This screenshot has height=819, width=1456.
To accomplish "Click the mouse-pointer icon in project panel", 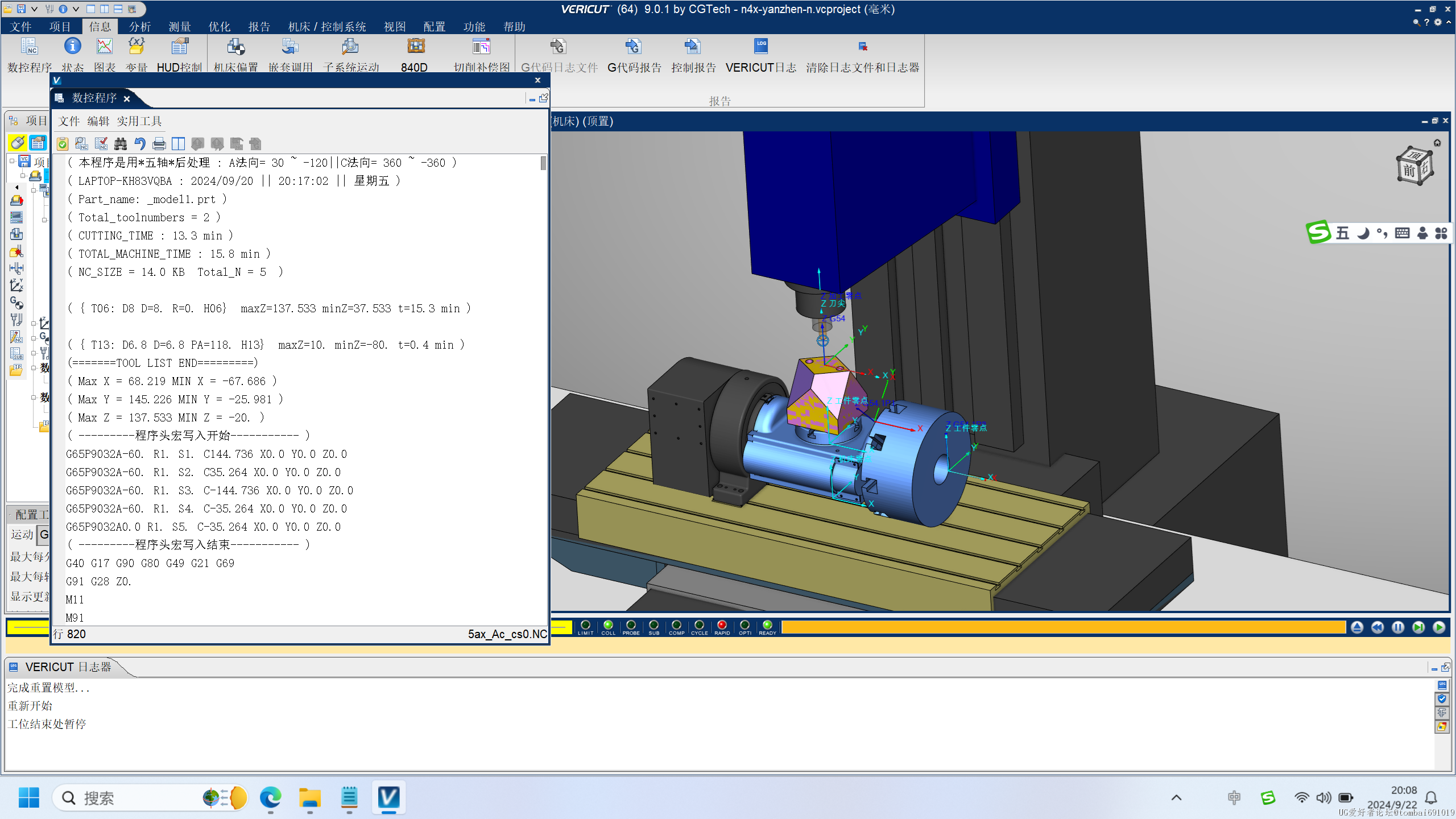I will tap(18, 142).
